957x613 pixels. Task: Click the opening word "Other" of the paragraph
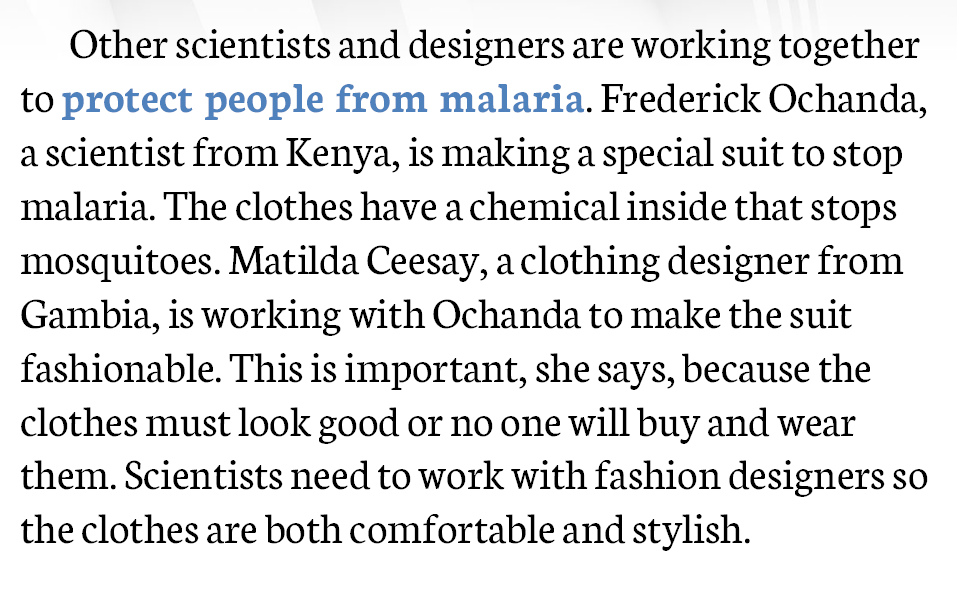pyautogui.click(x=116, y=46)
